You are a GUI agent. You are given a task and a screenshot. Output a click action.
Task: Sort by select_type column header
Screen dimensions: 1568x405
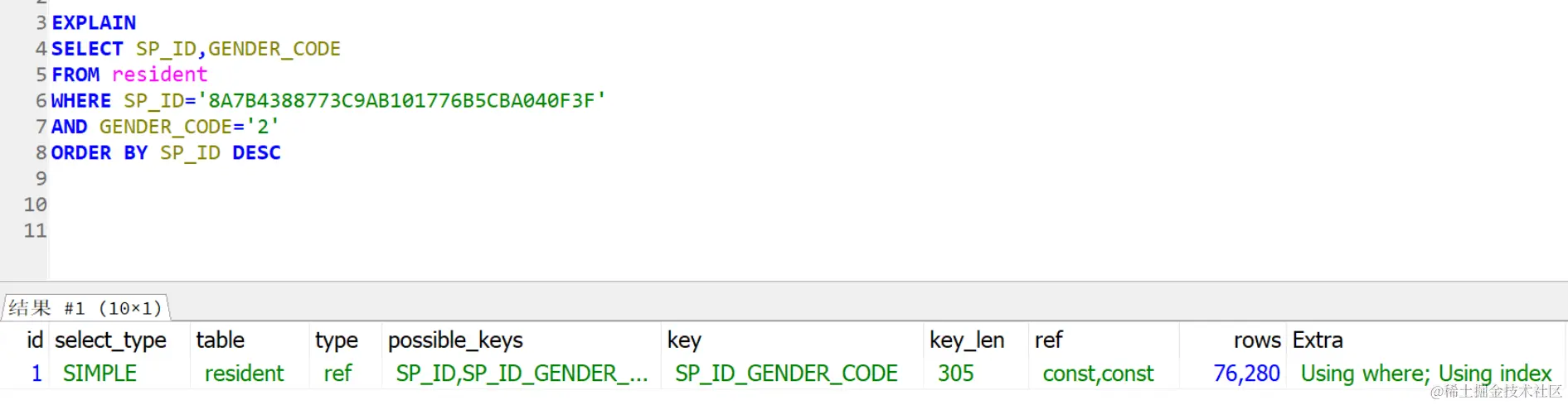(110, 340)
